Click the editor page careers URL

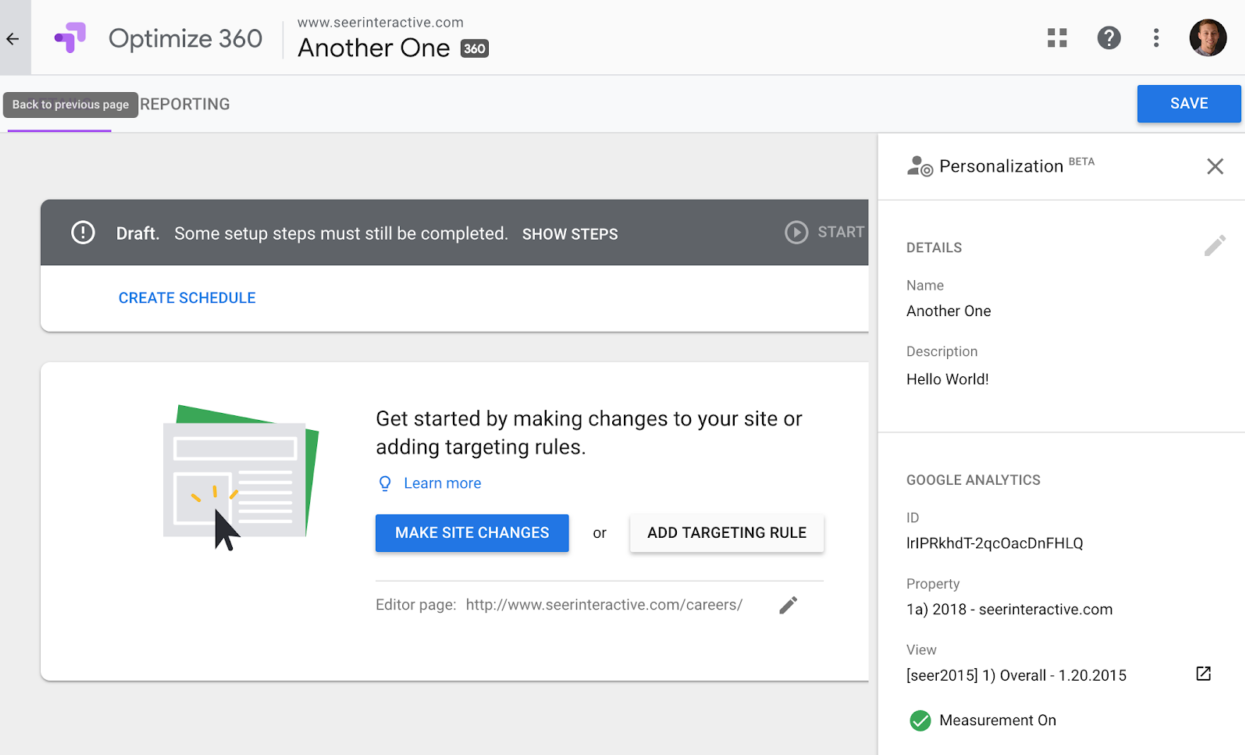tap(604, 605)
